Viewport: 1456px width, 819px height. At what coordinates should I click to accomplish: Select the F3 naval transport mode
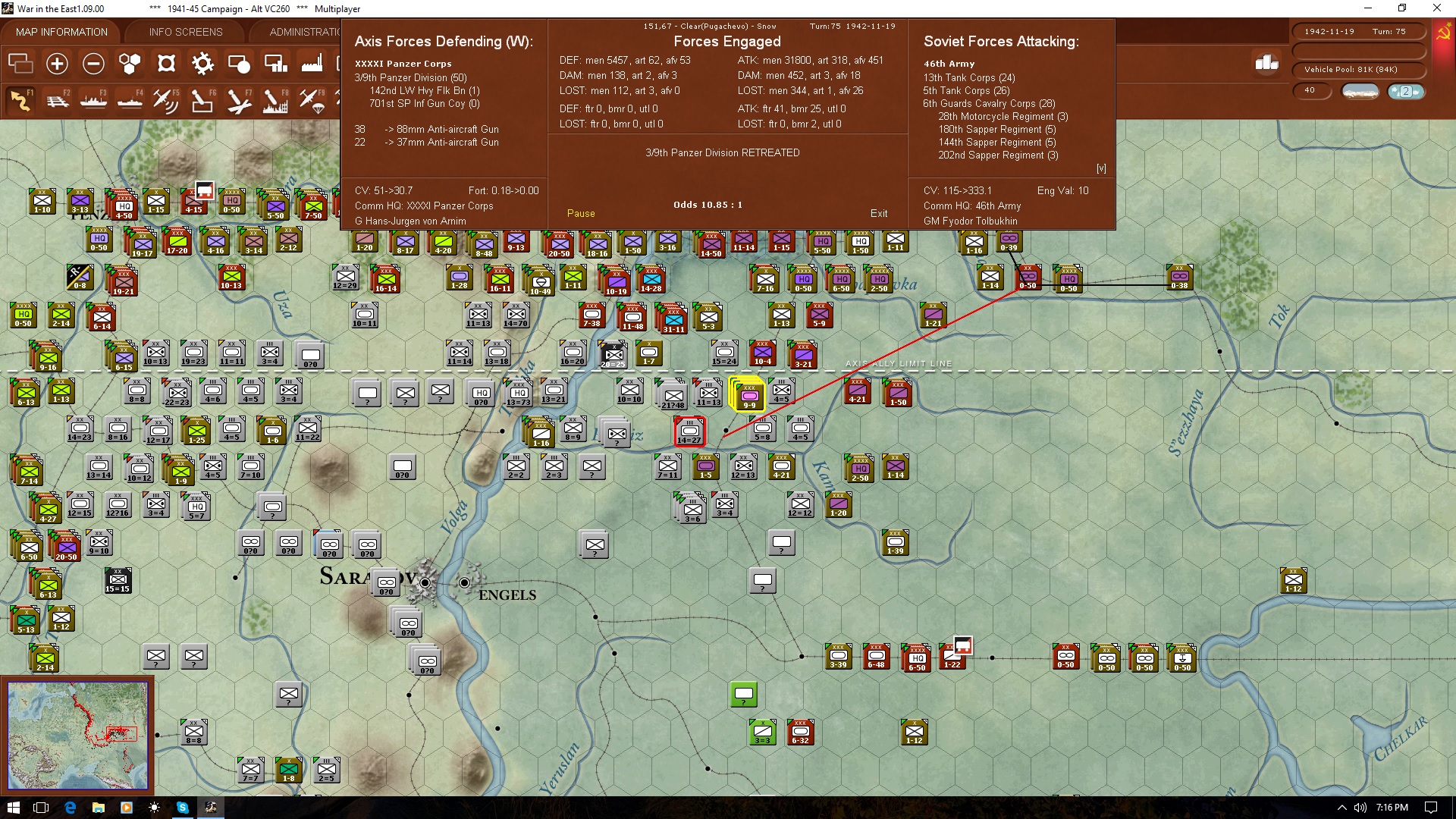tap(93, 101)
